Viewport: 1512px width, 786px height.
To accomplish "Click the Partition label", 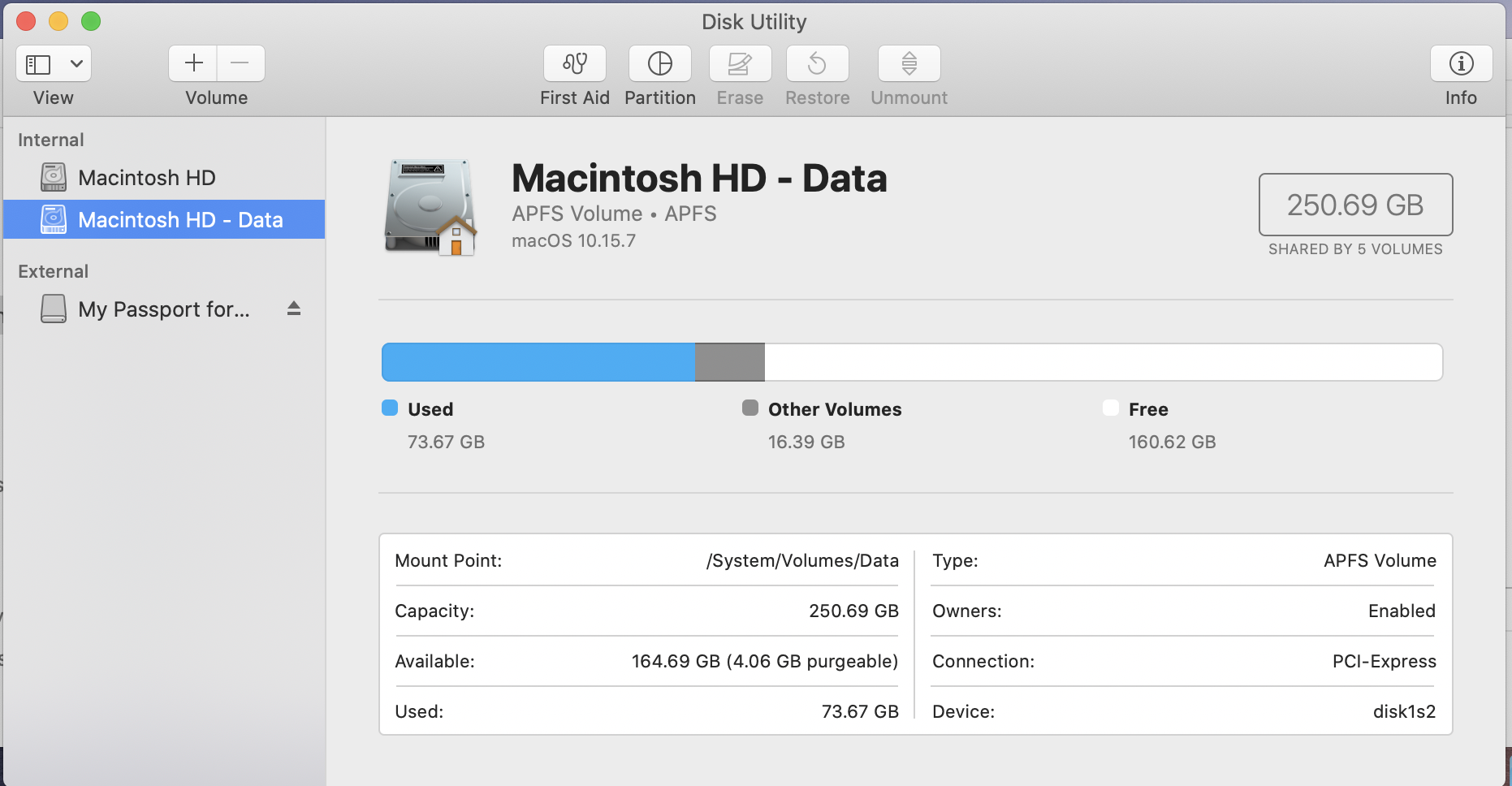I will coord(660,97).
